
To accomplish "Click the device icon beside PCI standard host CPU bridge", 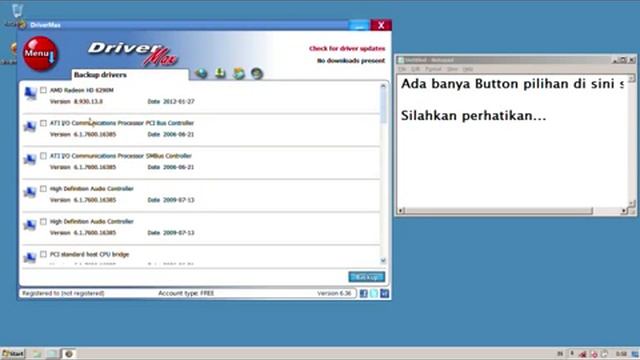I will point(30,257).
